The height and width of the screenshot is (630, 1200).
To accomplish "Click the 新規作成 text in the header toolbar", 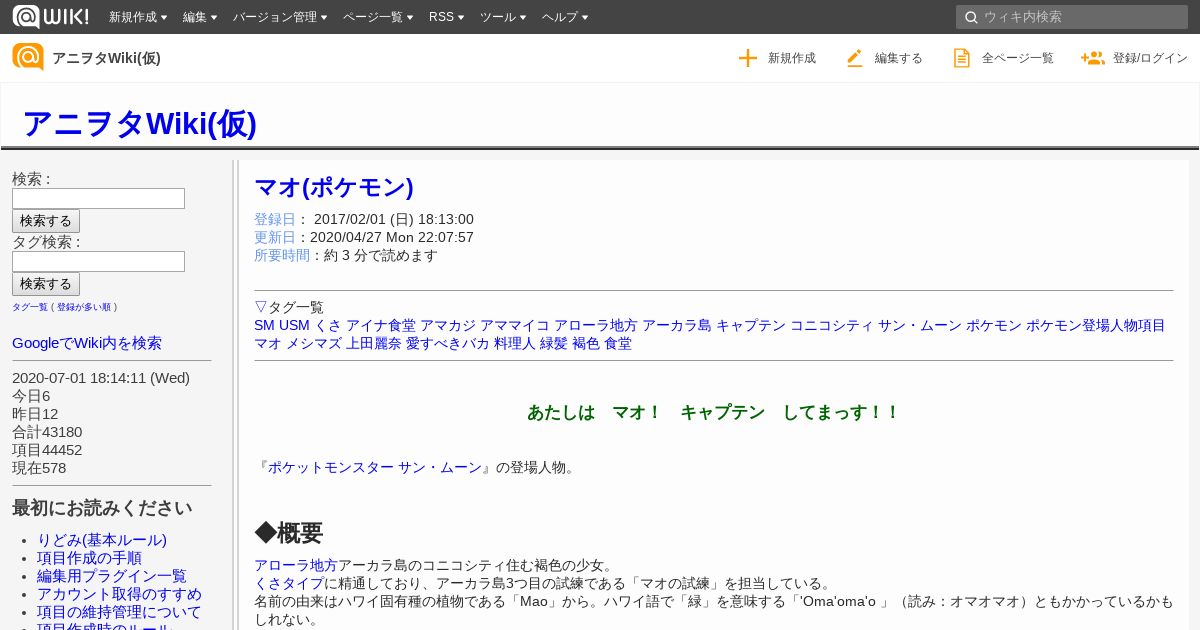I will coord(792,58).
